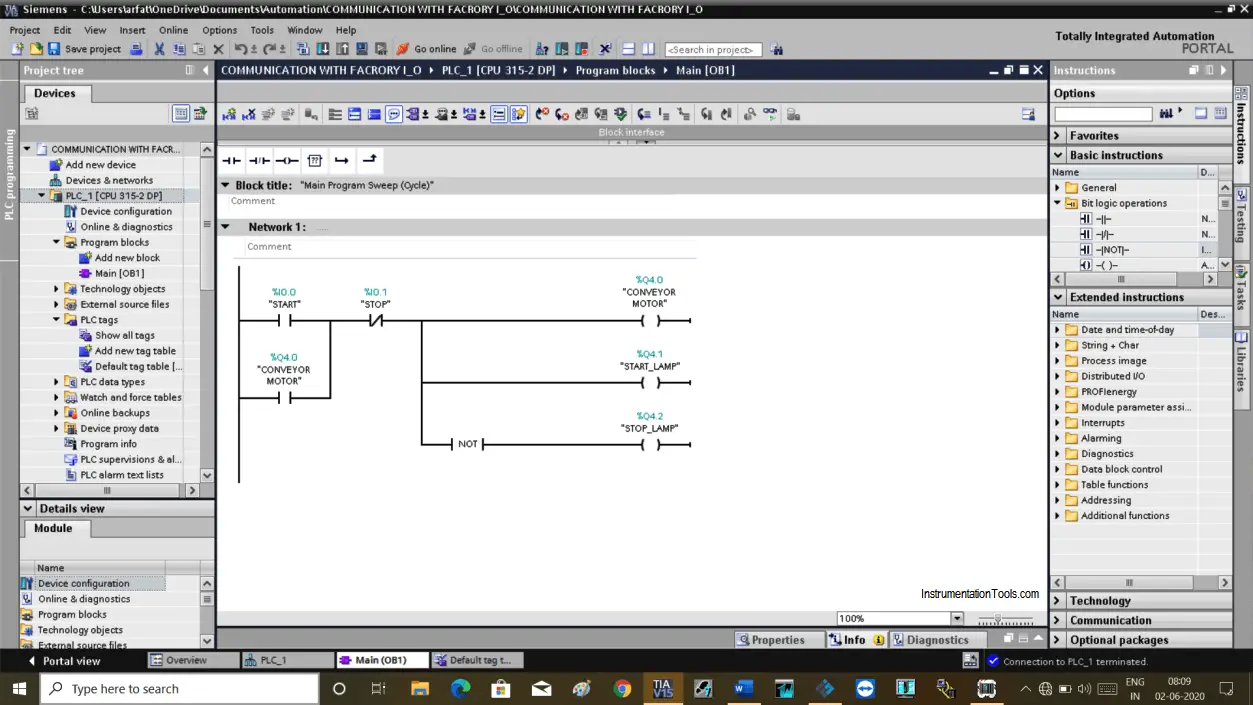Click the close branch icon in favorites bar
Screen dimensions: 1253x705
tap(369, 160)
